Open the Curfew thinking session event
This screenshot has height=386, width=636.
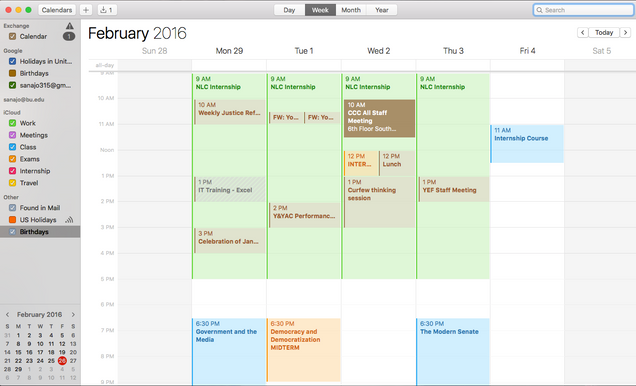[x=379, y=202]
